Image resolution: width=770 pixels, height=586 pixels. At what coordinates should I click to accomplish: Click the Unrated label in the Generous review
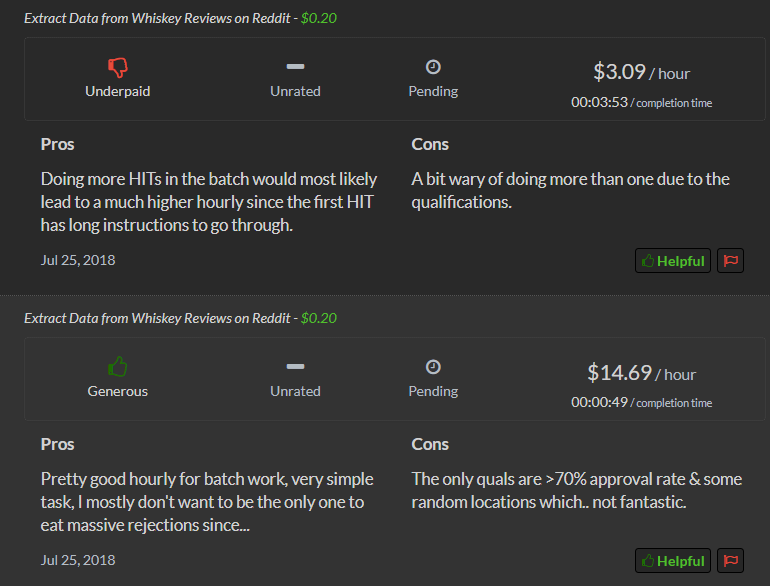click(295, 391)
